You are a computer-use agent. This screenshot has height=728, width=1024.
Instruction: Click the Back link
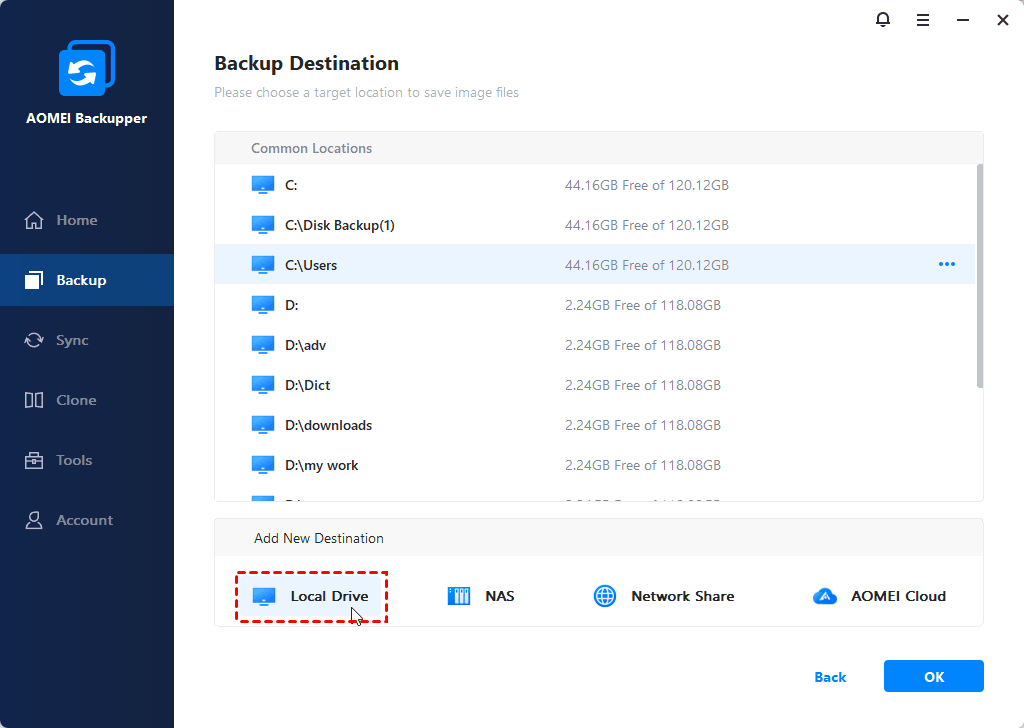coord(830,677)
